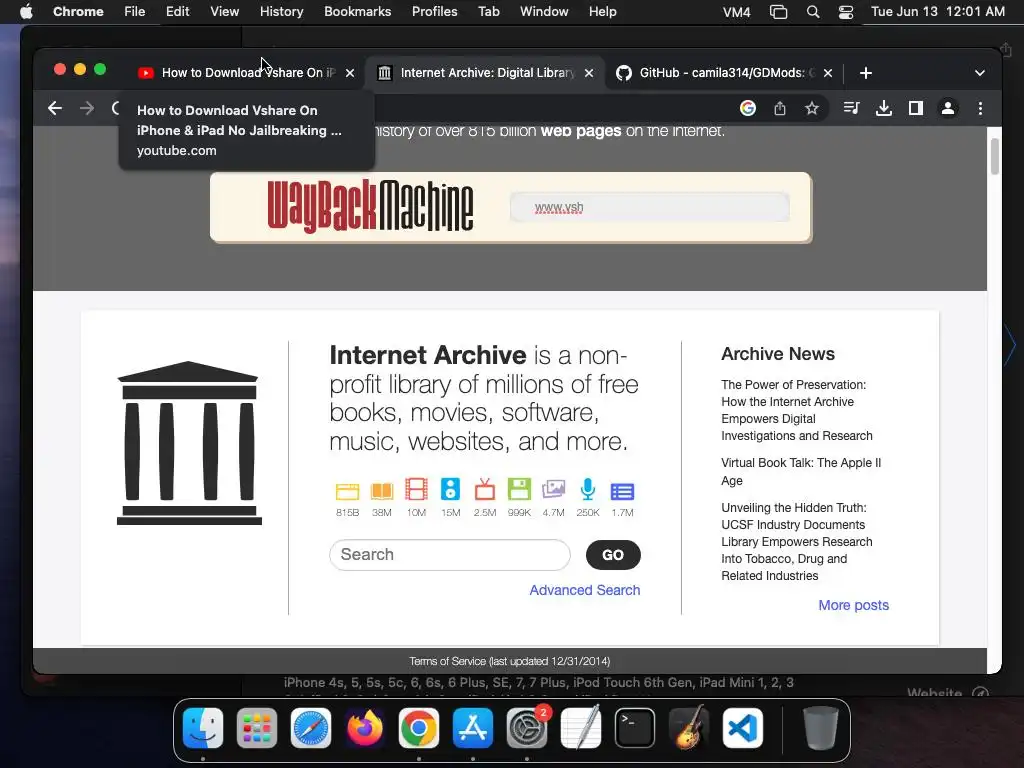The height and width of the screenshot is (768, 1024).
Task: Open the media controls playlist icon
Action: click(851, 108)
